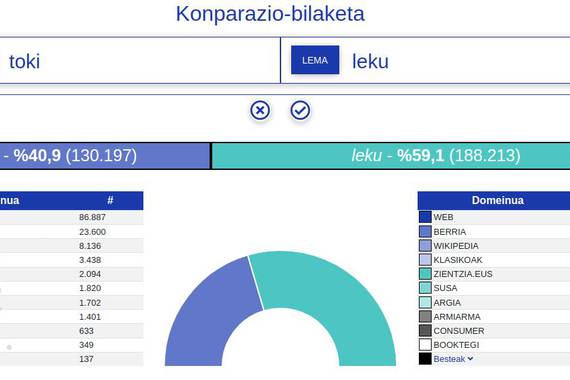This screenshot has height=380, width=570.
Task: Toggle the LEMA button next to leku
Action: 315,60
